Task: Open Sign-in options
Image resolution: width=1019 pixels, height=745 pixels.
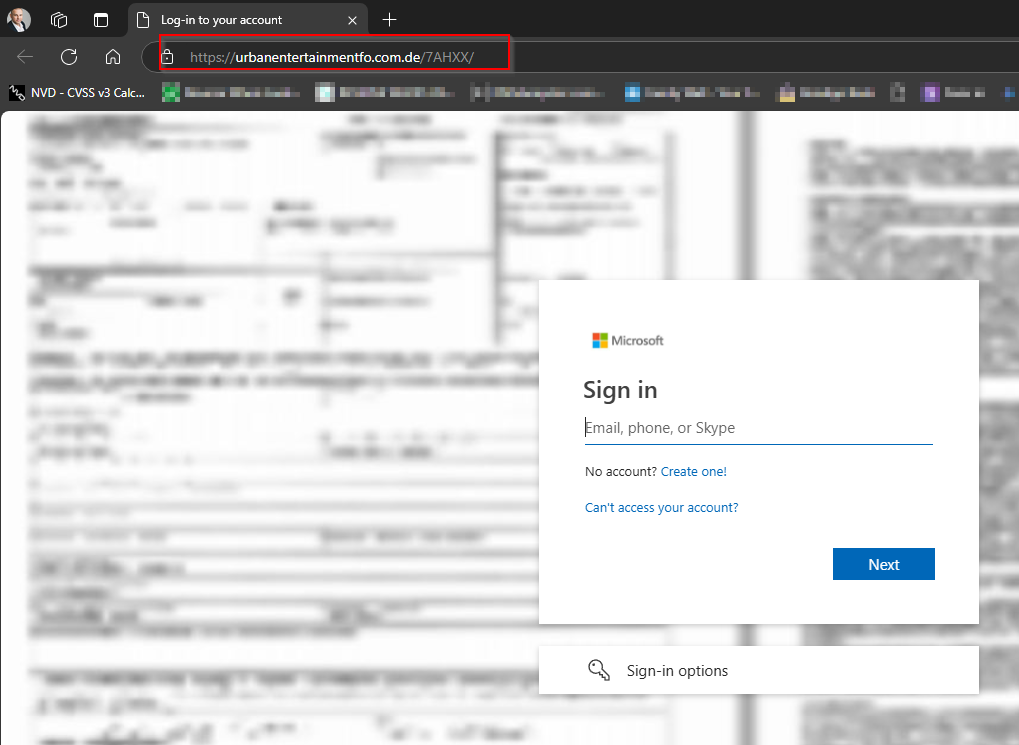Action: coord(758,670)
